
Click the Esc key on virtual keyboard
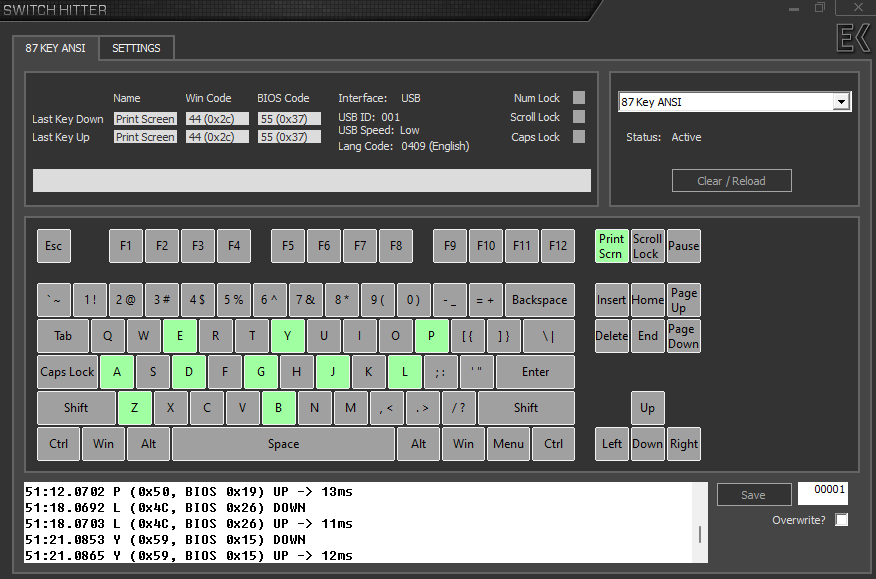54,246
